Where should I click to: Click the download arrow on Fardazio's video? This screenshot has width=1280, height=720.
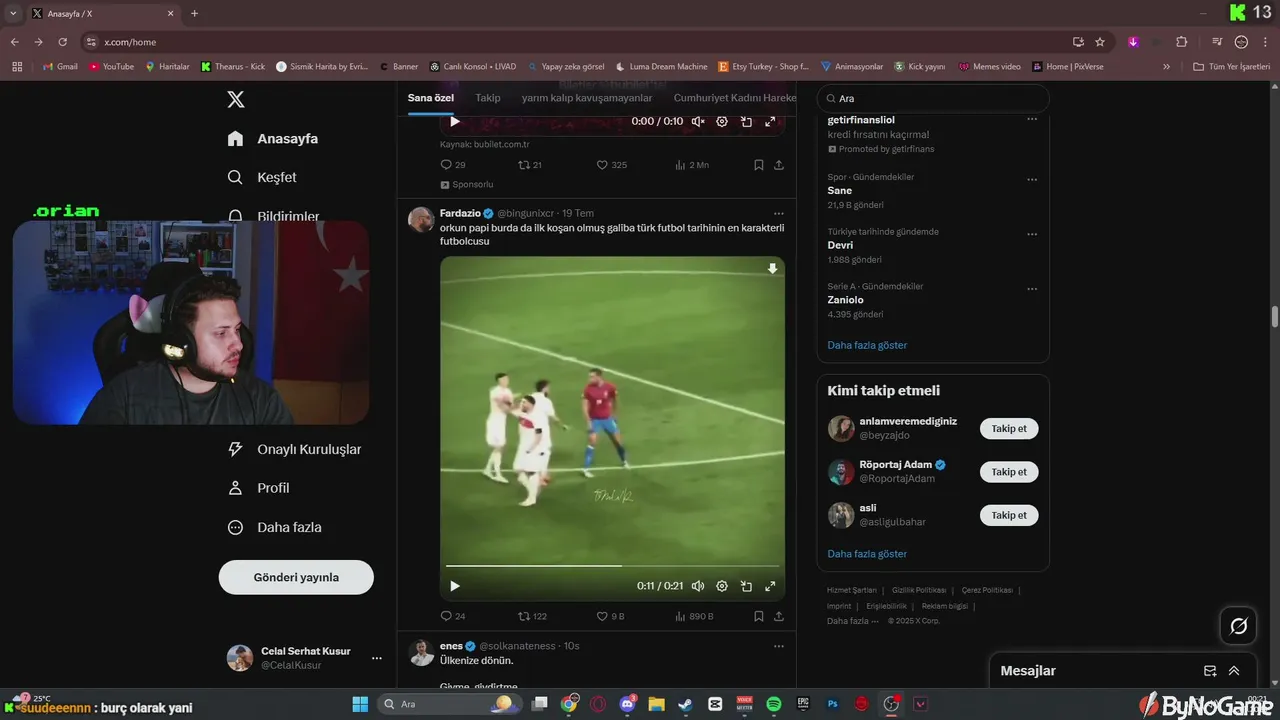[772, 269]
